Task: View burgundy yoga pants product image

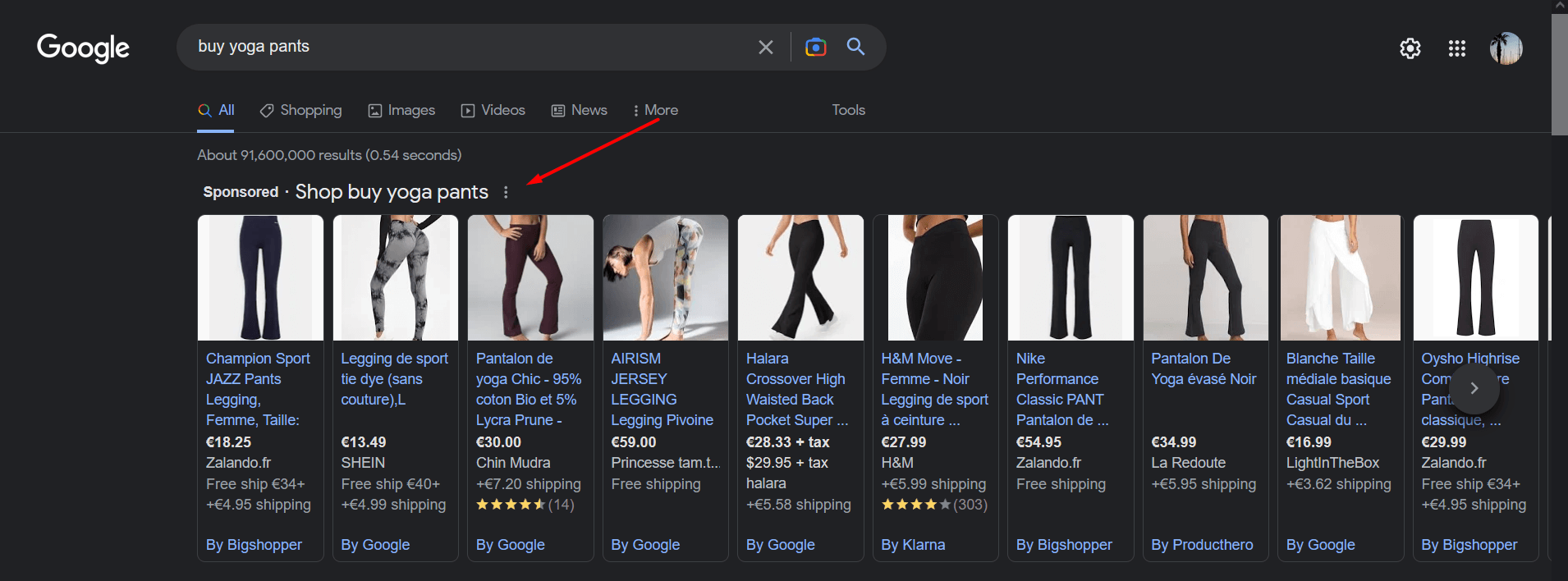Action: pos(530,277)
